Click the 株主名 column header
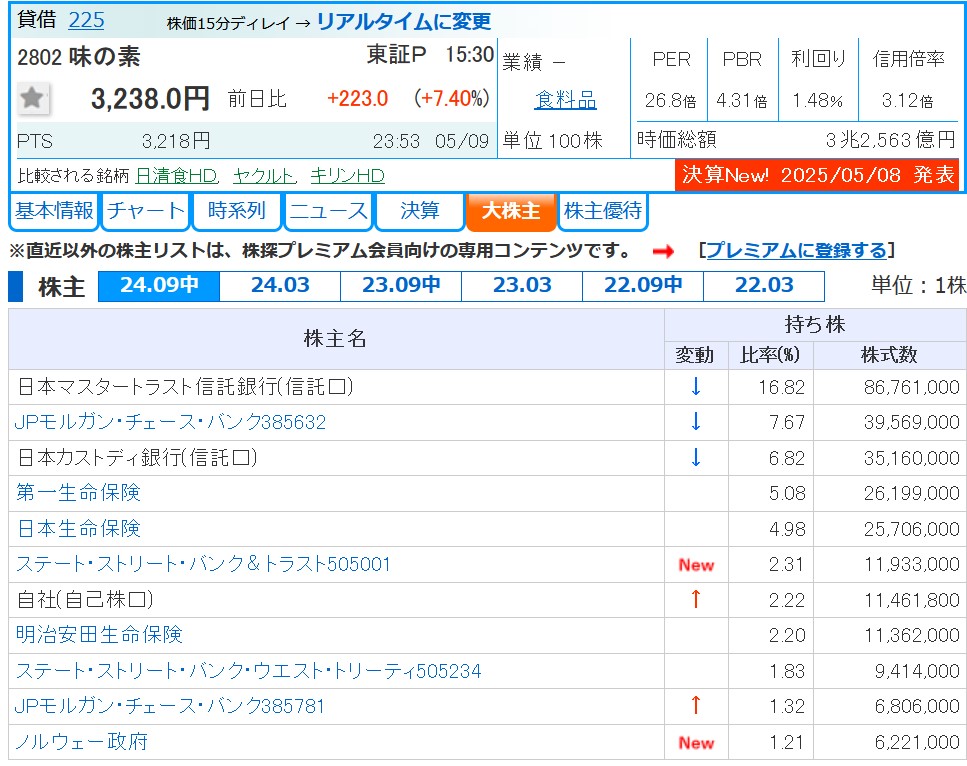Screen dimensions: 967x766 (x=335, y=339)
